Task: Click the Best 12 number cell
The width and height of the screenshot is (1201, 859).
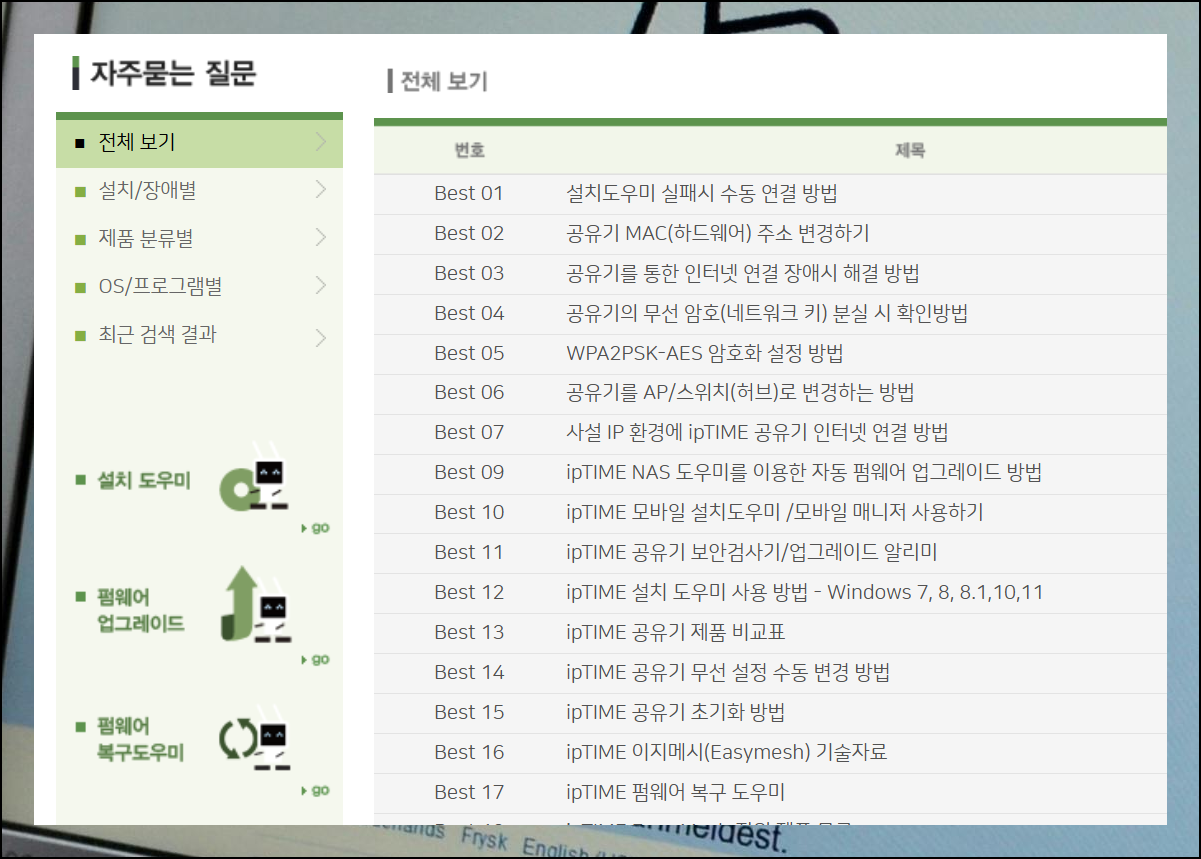Action: click(x=469, y=592)
